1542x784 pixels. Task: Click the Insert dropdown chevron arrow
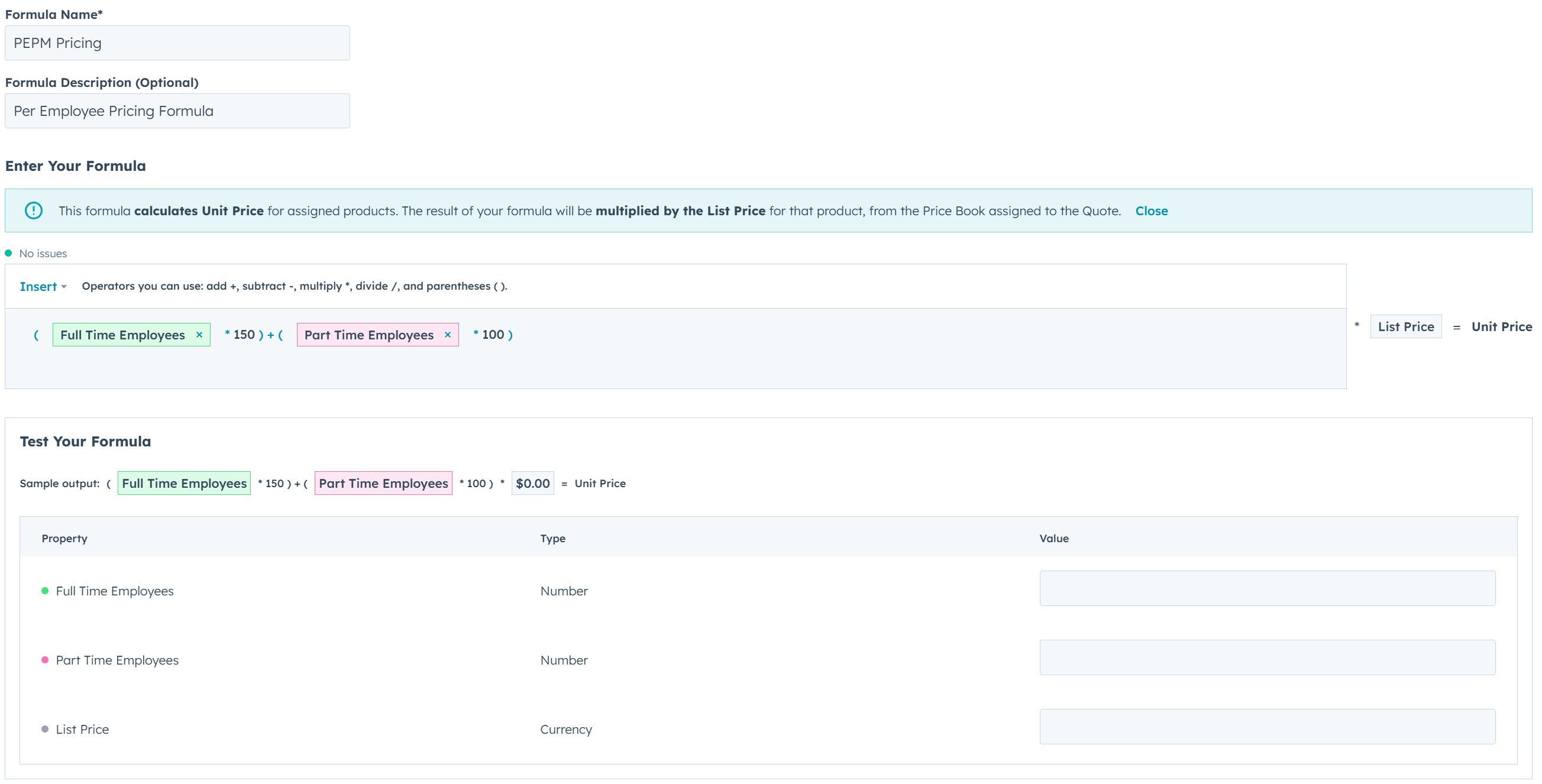[x=63, y=287]
